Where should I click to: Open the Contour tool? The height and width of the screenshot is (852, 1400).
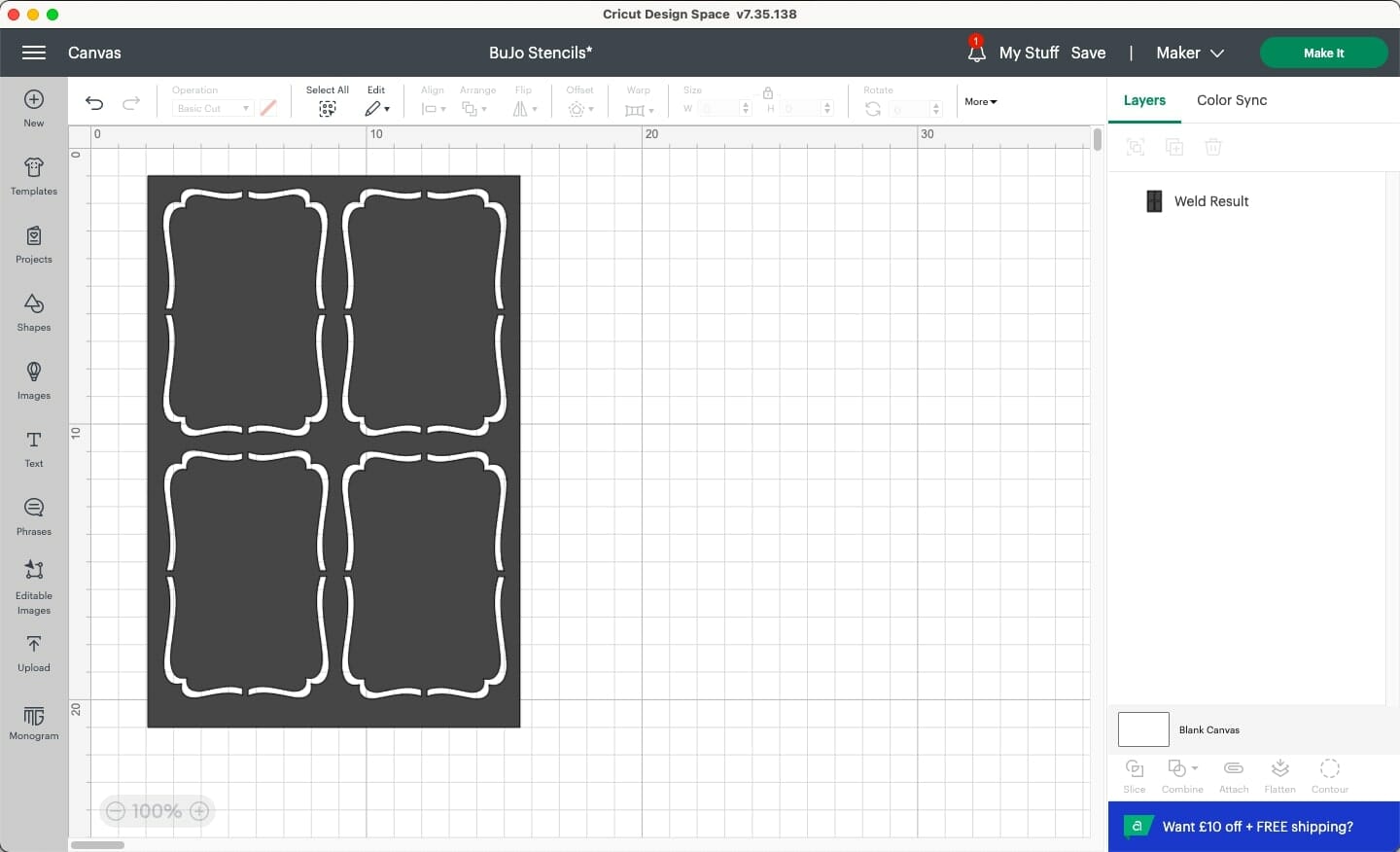1329,775
